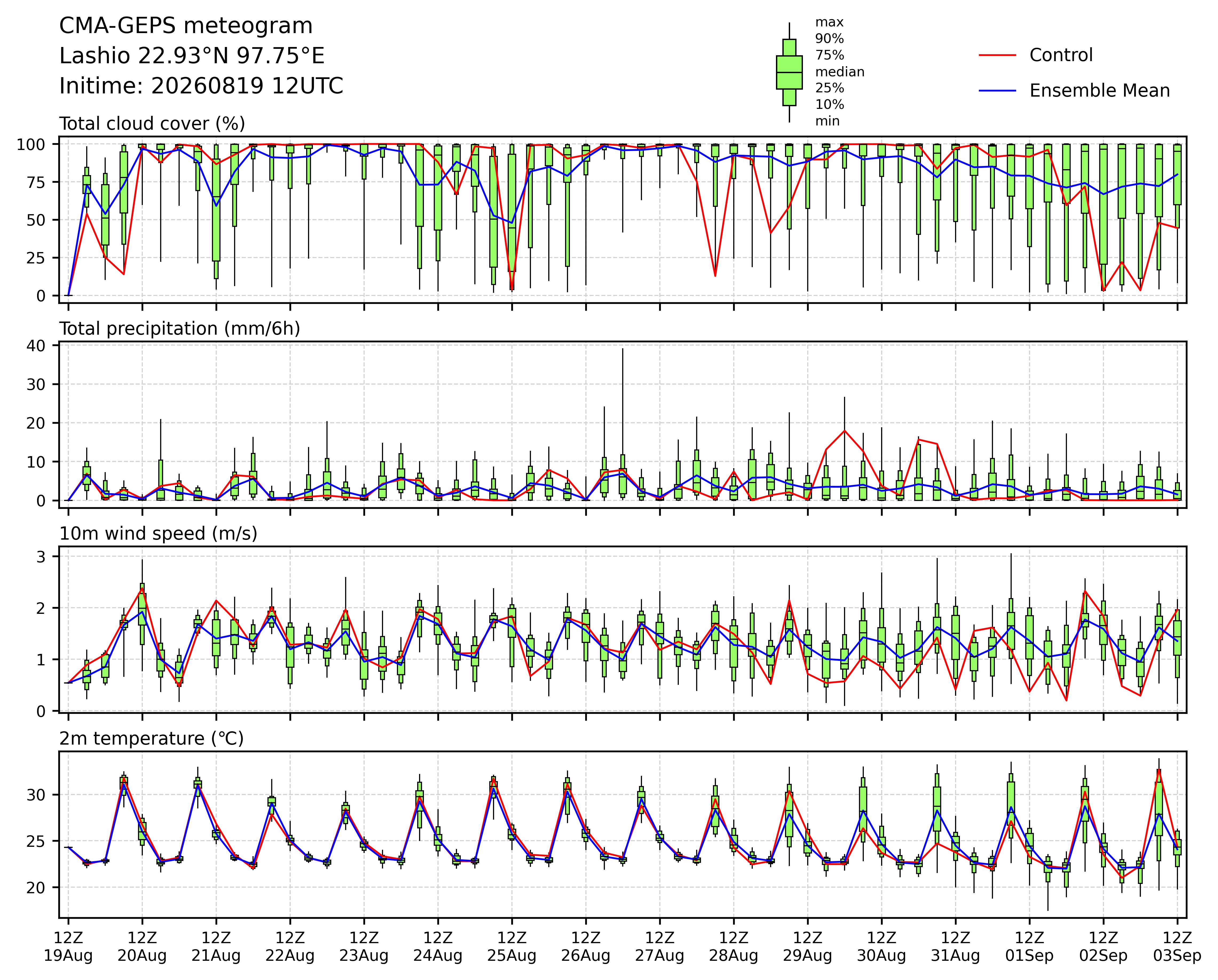Click the 2m temperature (℃) panel title
This screenshot has height=980, width=1218.
tap(151, 739)
